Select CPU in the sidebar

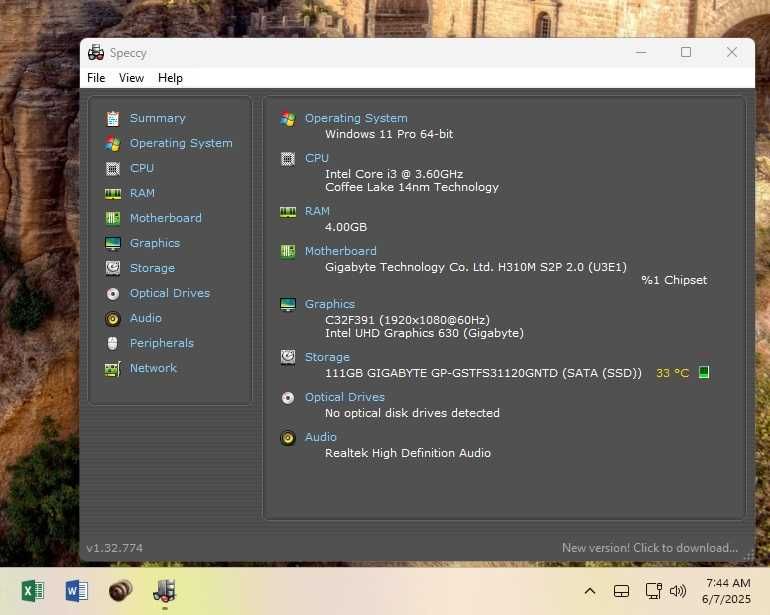pos(142,168)
